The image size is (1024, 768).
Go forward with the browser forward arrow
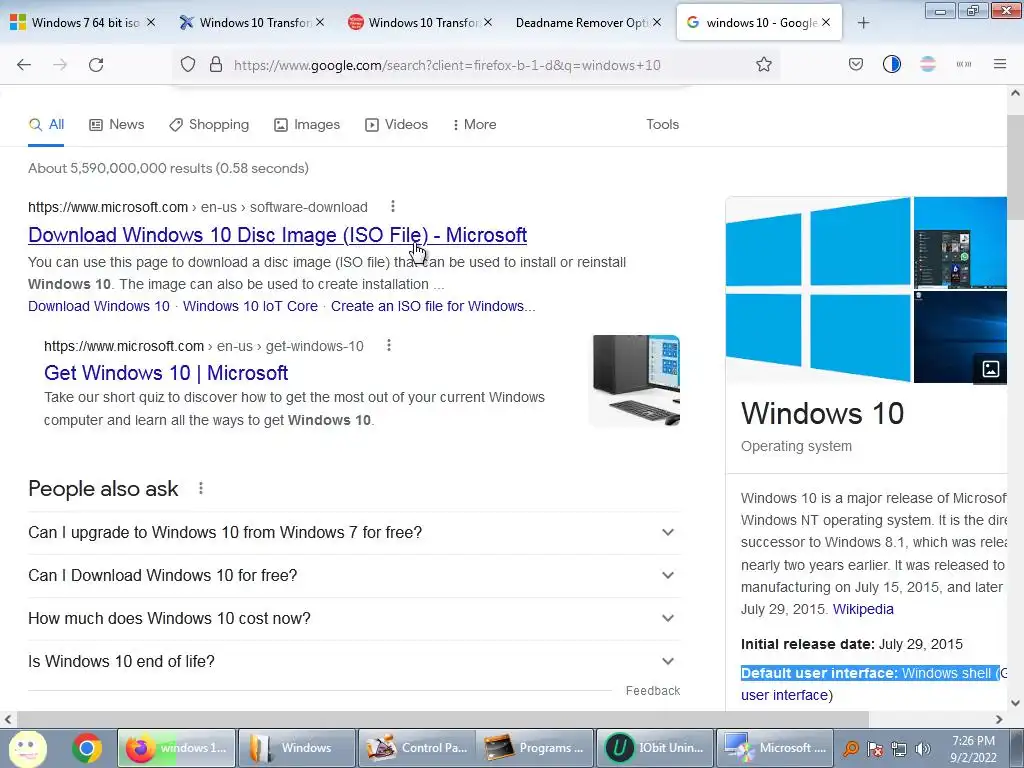tap(60, 65)
